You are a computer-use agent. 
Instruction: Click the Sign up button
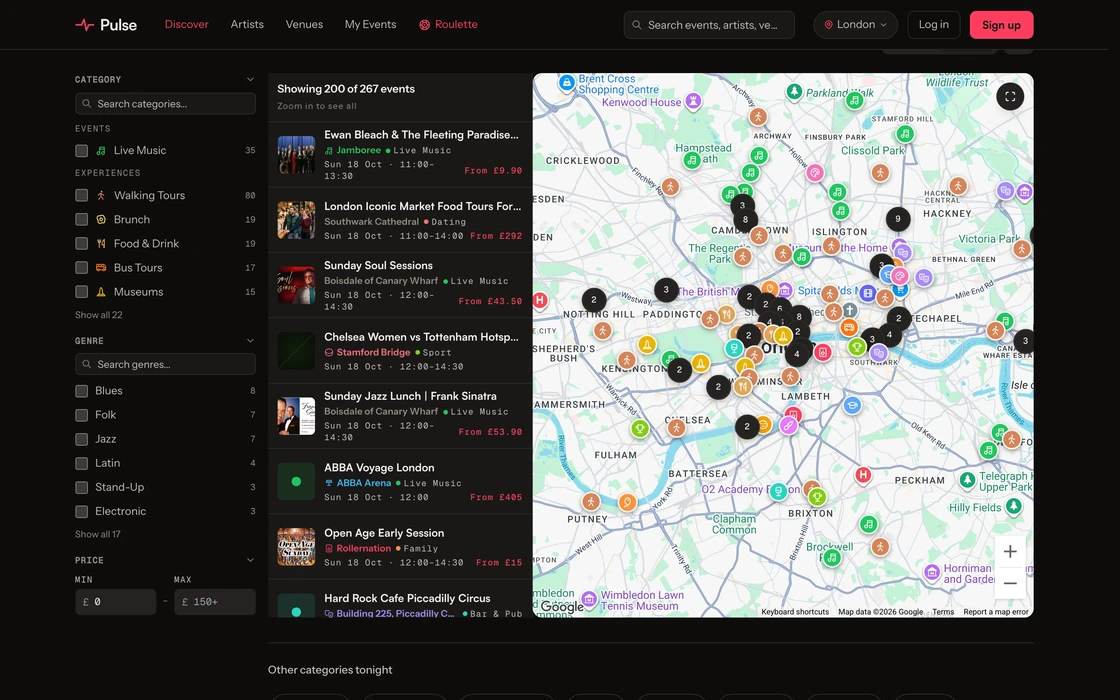[x=1001, y=25]
